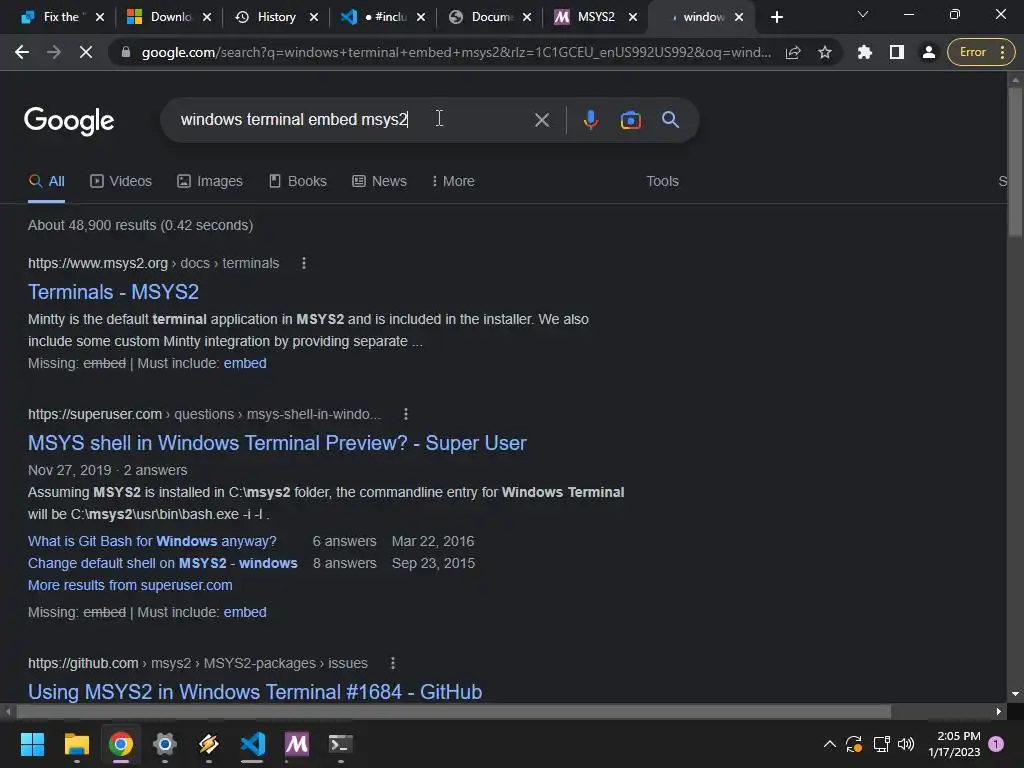The image size is (1024, 768).
Task: Click the Google logo
Action: point(69,121)
